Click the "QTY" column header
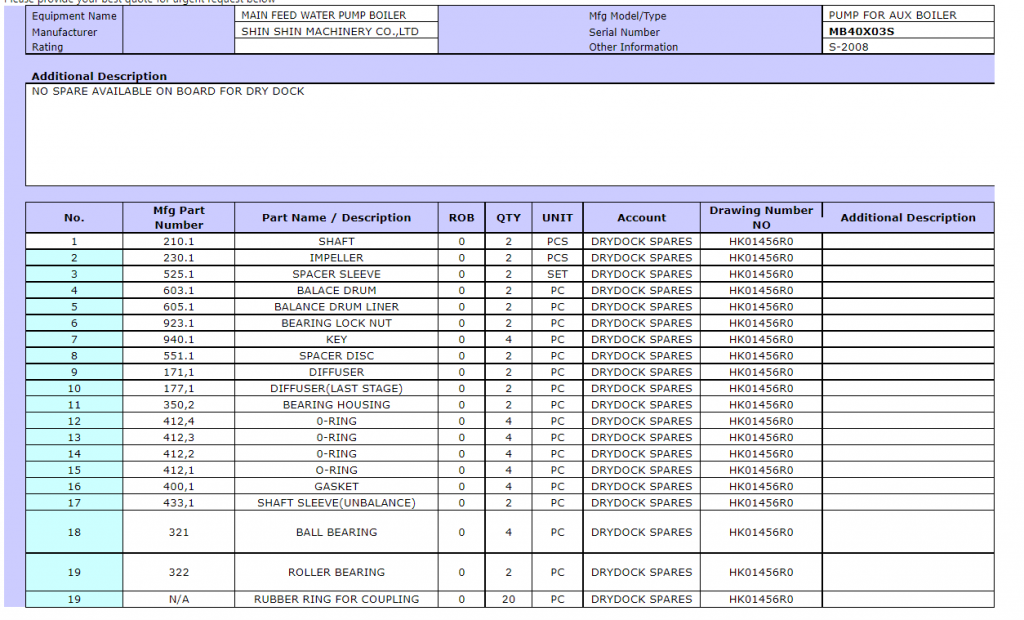1024x620 pixels. click(x=508, y=217)
